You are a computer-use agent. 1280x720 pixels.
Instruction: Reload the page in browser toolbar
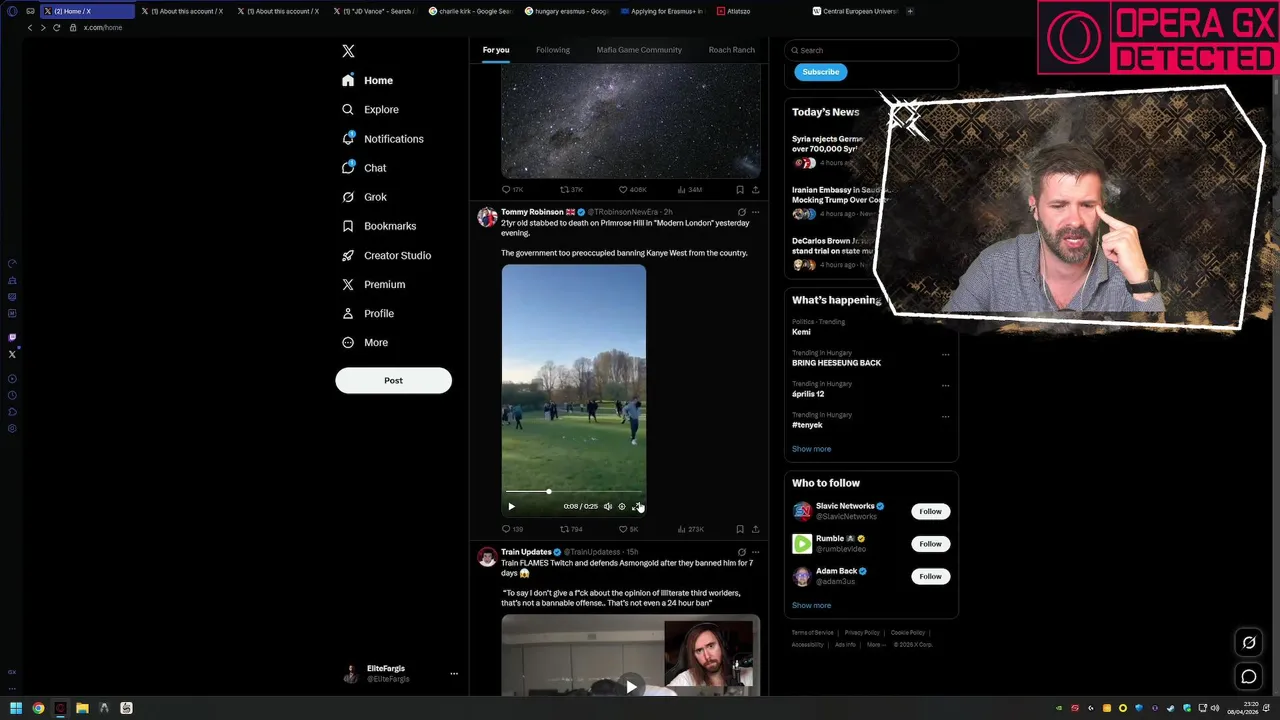tap(56, 28)
